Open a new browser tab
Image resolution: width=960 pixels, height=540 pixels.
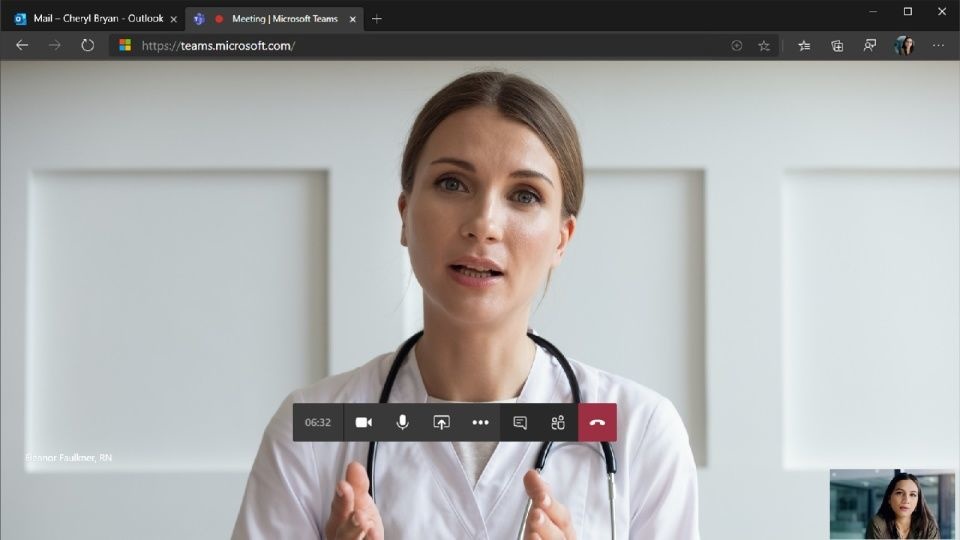[x=377, y=18]
